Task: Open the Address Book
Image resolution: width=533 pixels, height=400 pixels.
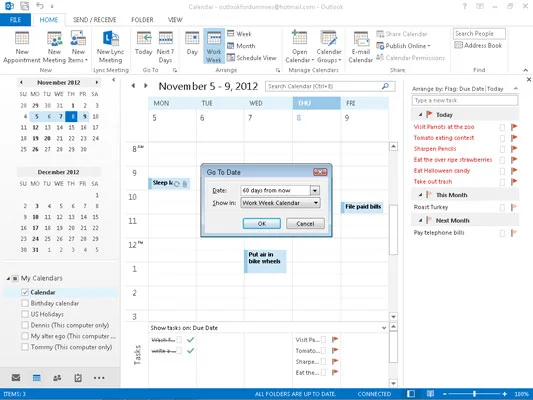Action: coord(478,45)
